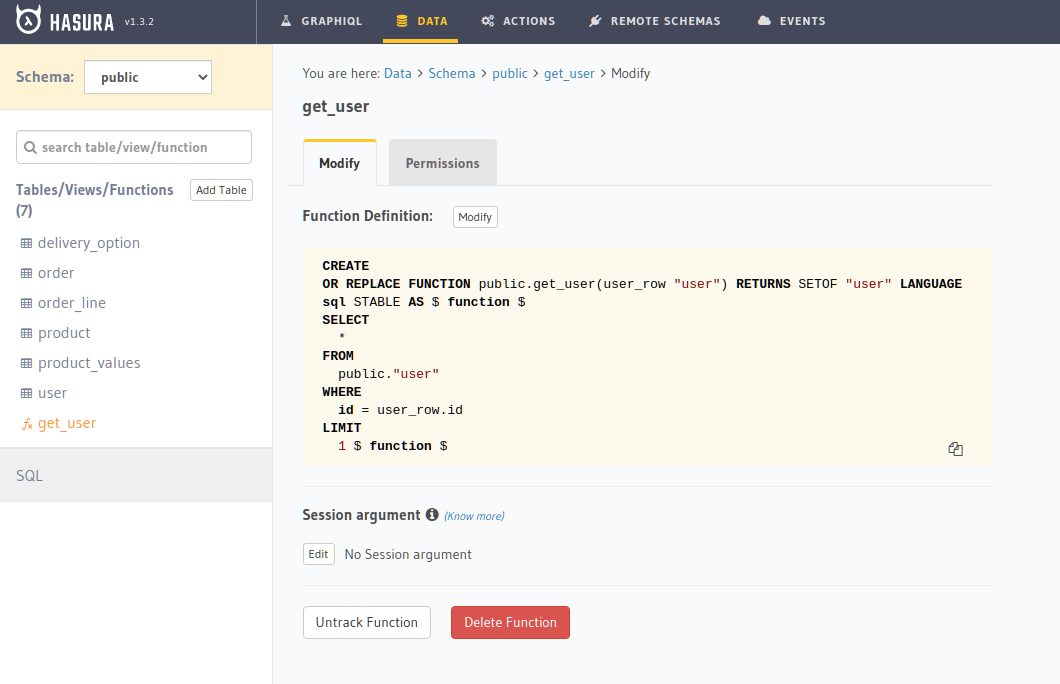The width and height of the screenshot is (1060, 684).
Task: Open the Schema selector showing public
Action: click(147, 76)
